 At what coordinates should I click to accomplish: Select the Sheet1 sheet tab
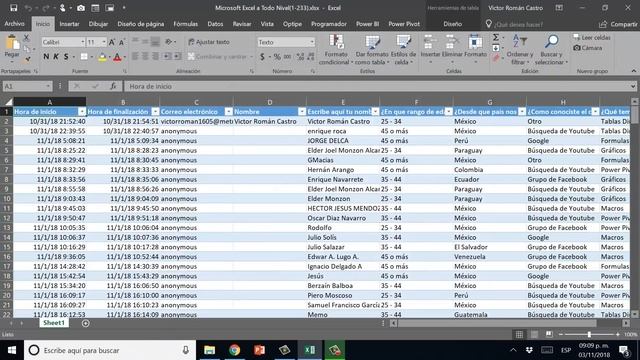tap(54, 323)
